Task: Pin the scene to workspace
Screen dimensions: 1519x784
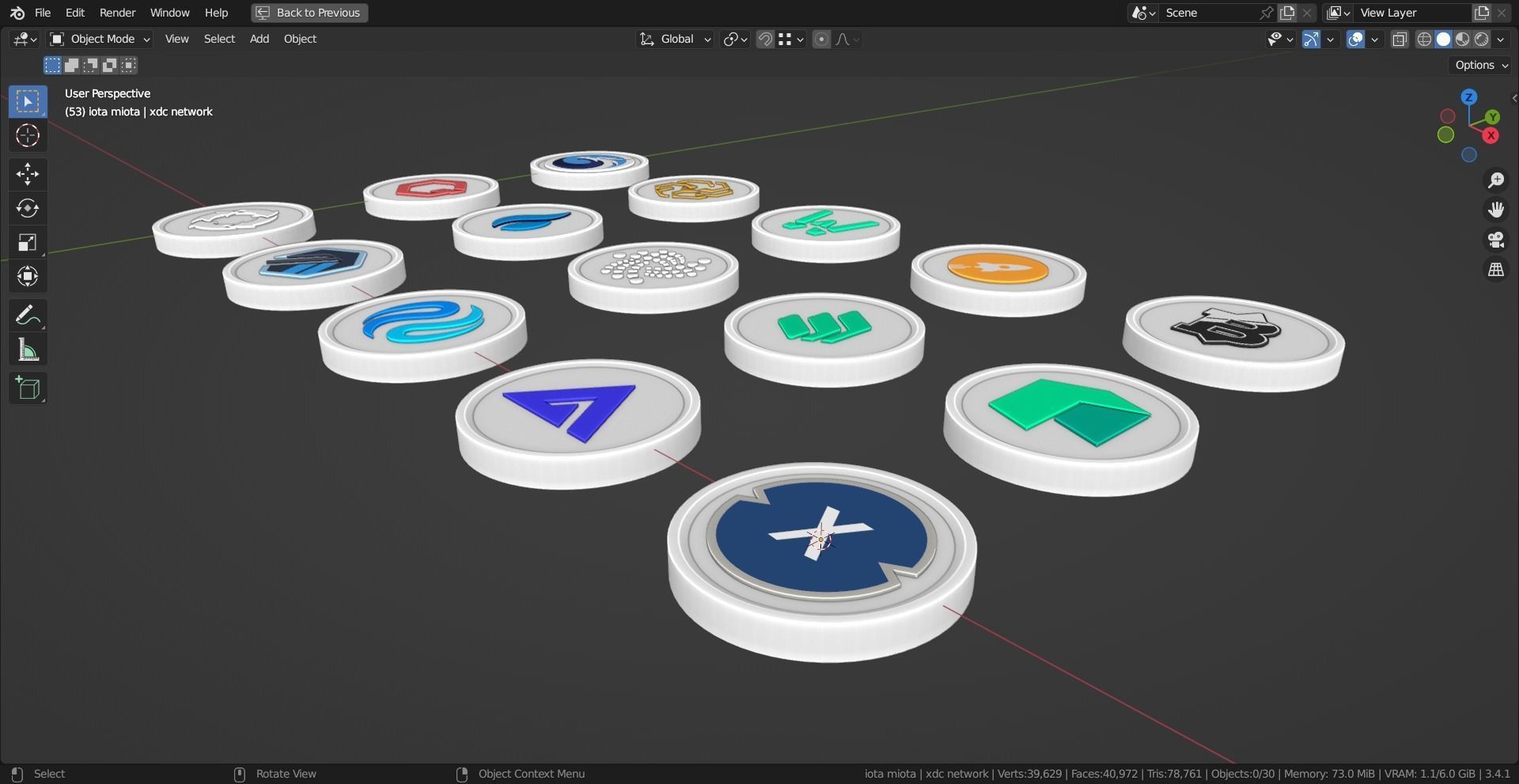Action: coord(1267,13)
